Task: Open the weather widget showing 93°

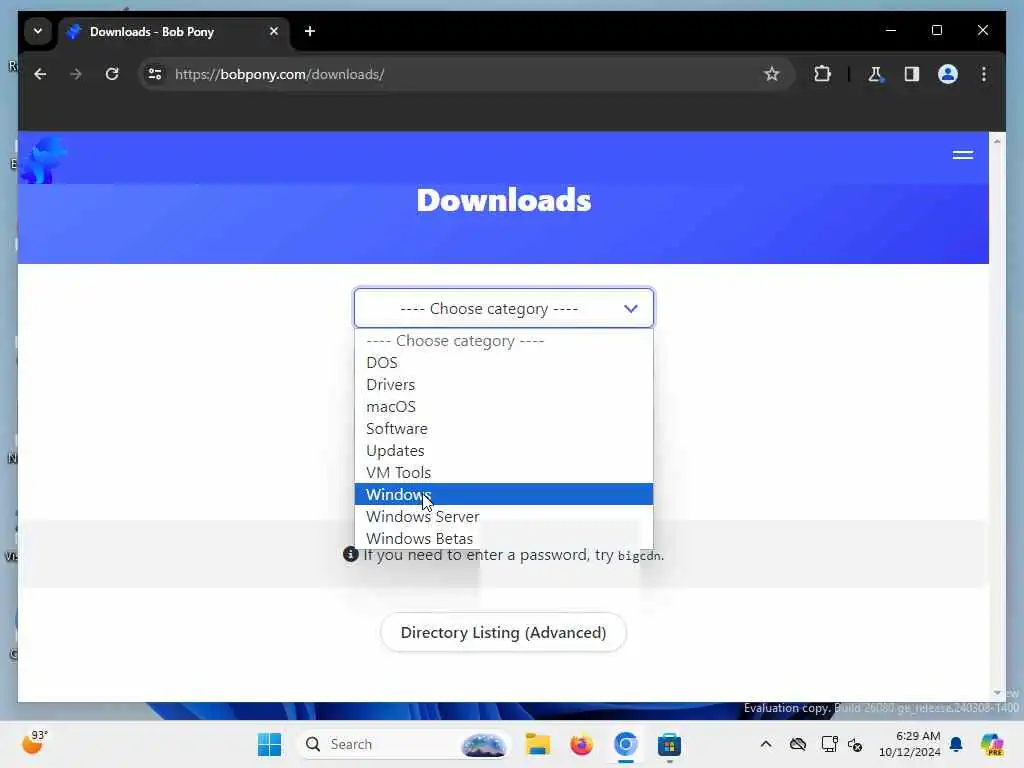Action: tap(35, 743)
